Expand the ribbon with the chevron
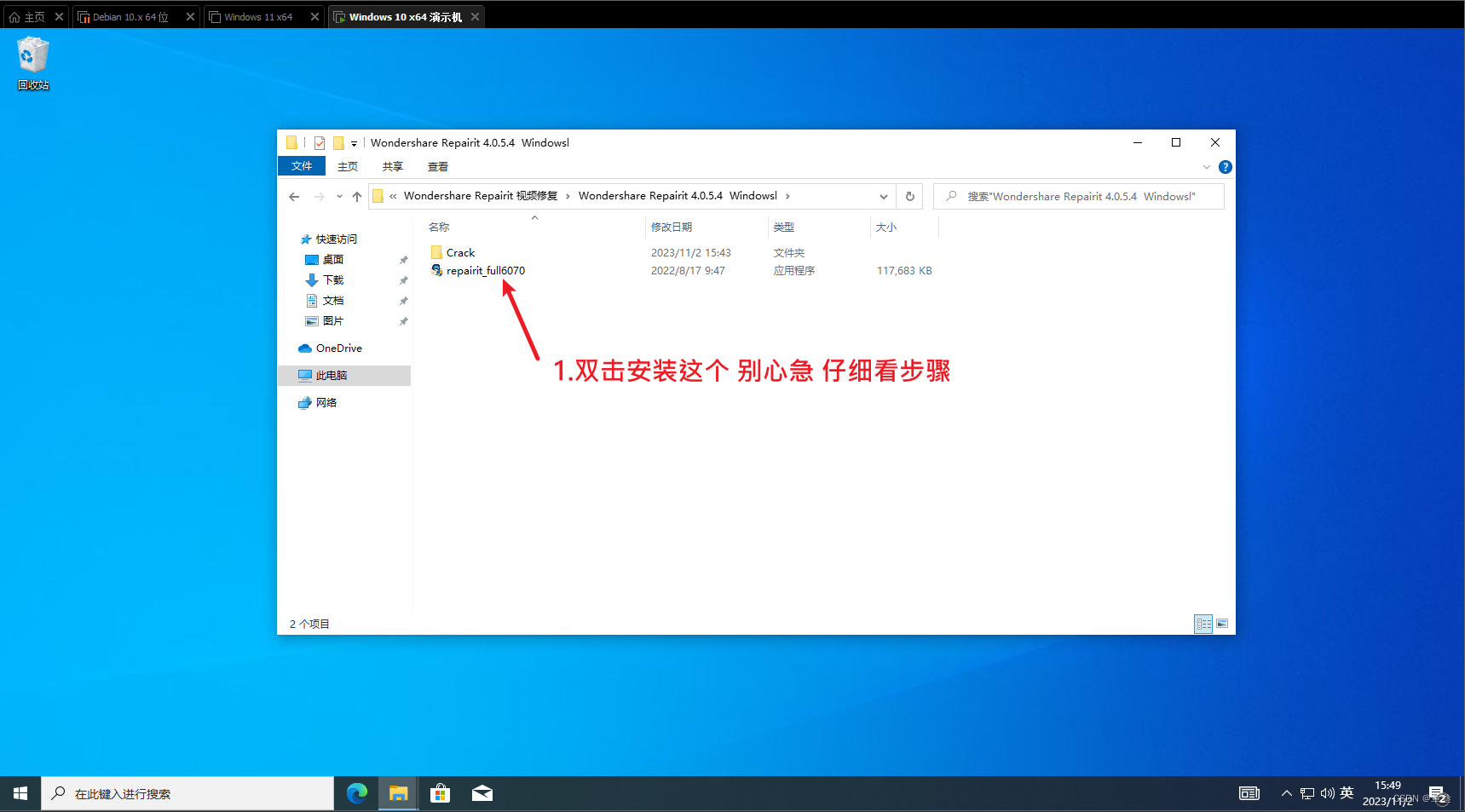1465x812 pixels. click(x=1206, y=167)
